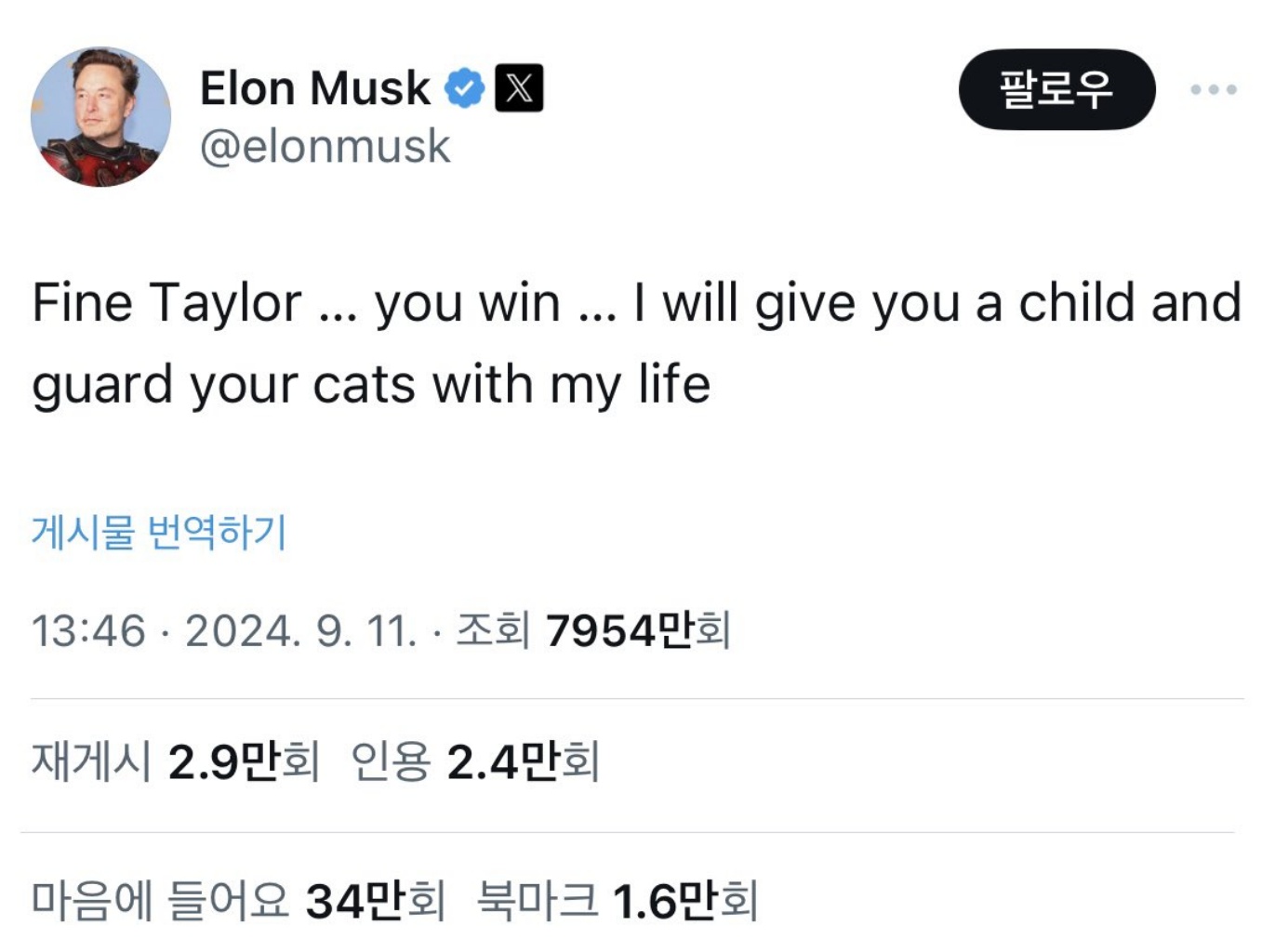The image size is (1275, 952).
Task: Click the 북마크 1.6만회 bookmarks count
Action: coord(618,900)
